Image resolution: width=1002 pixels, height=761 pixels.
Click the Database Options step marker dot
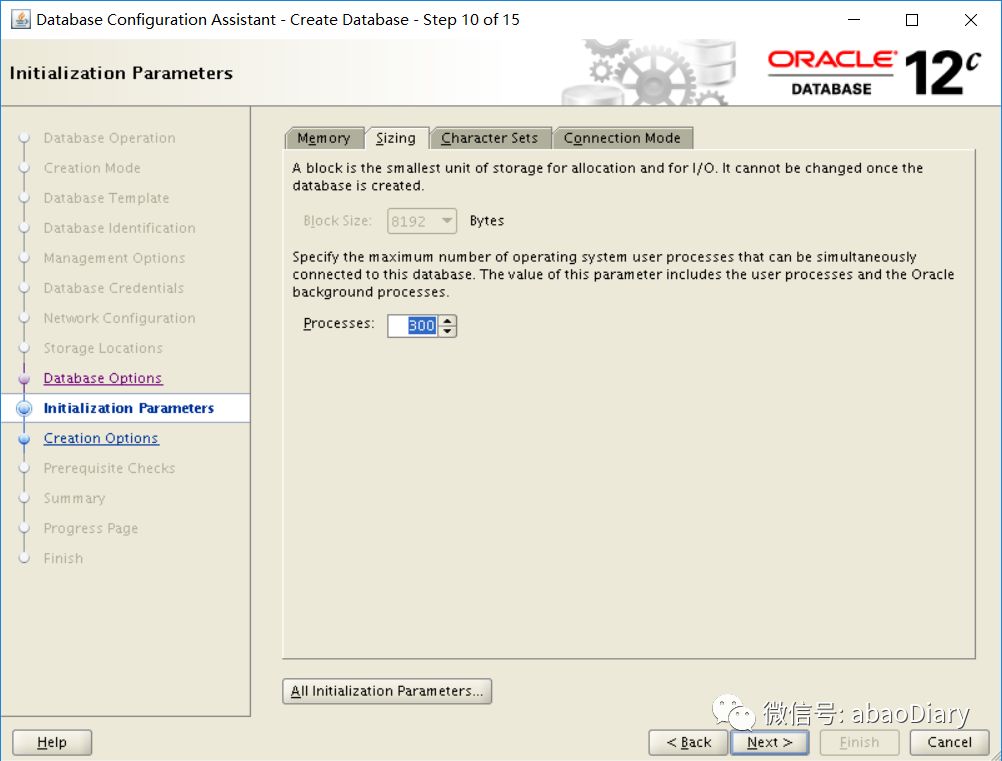(24, 378)
